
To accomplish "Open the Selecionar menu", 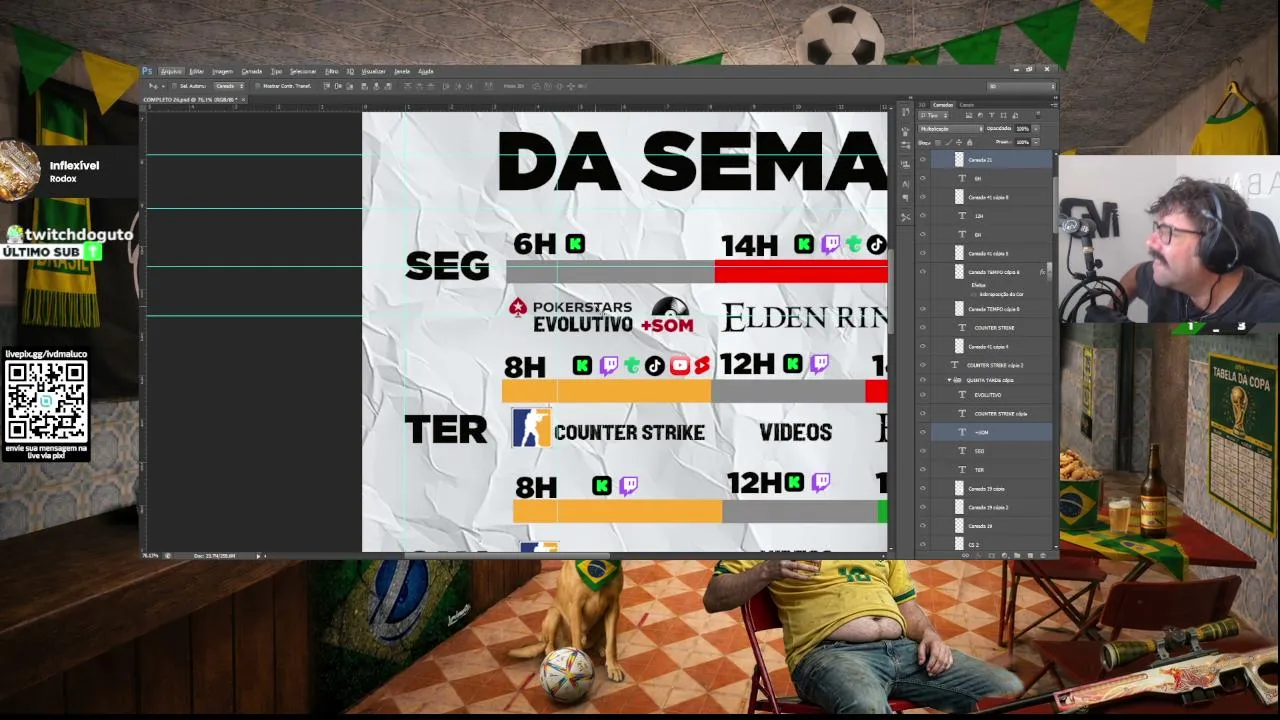I will (x=303, y=71).
